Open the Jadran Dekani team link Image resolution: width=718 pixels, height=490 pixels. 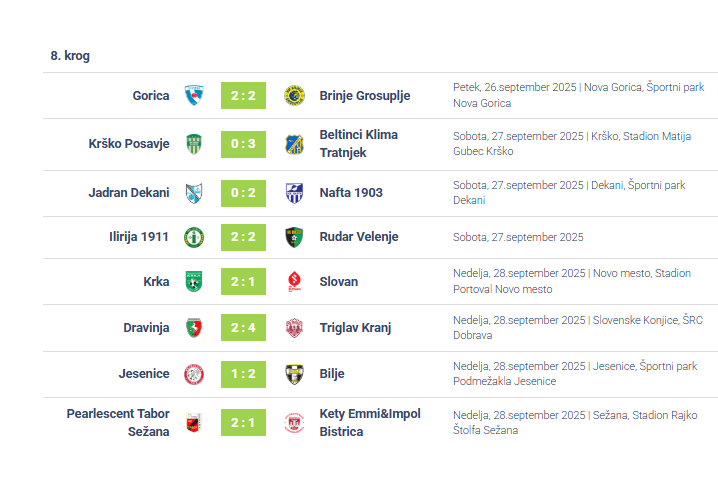click(x=129, y=192)
